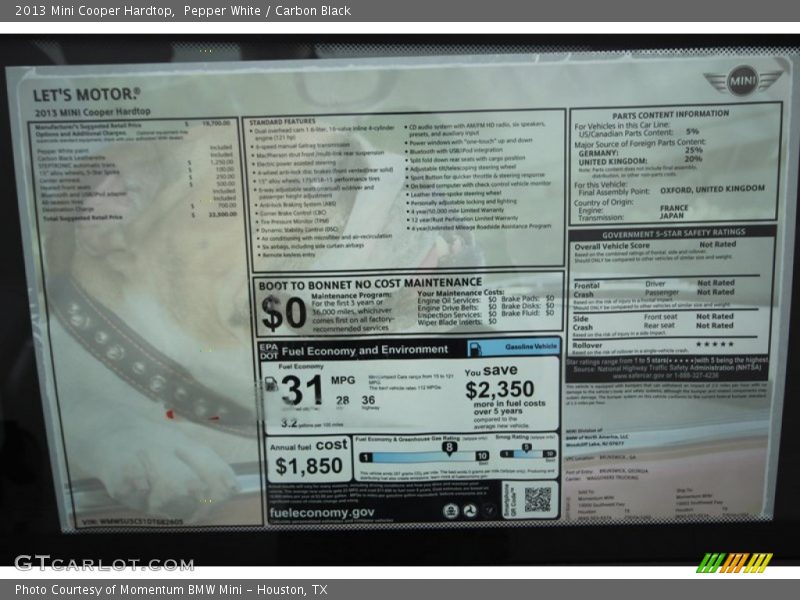Click the VIN number line

(x=133, y=521)
